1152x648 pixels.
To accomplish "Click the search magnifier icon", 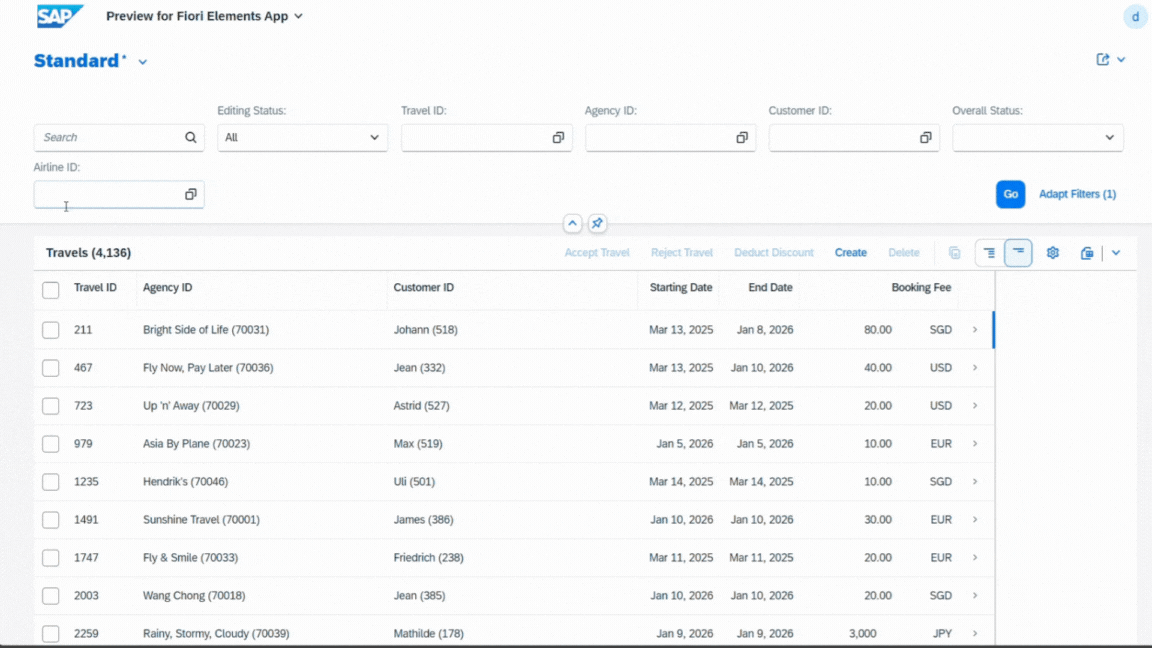I will coord(190,137).
